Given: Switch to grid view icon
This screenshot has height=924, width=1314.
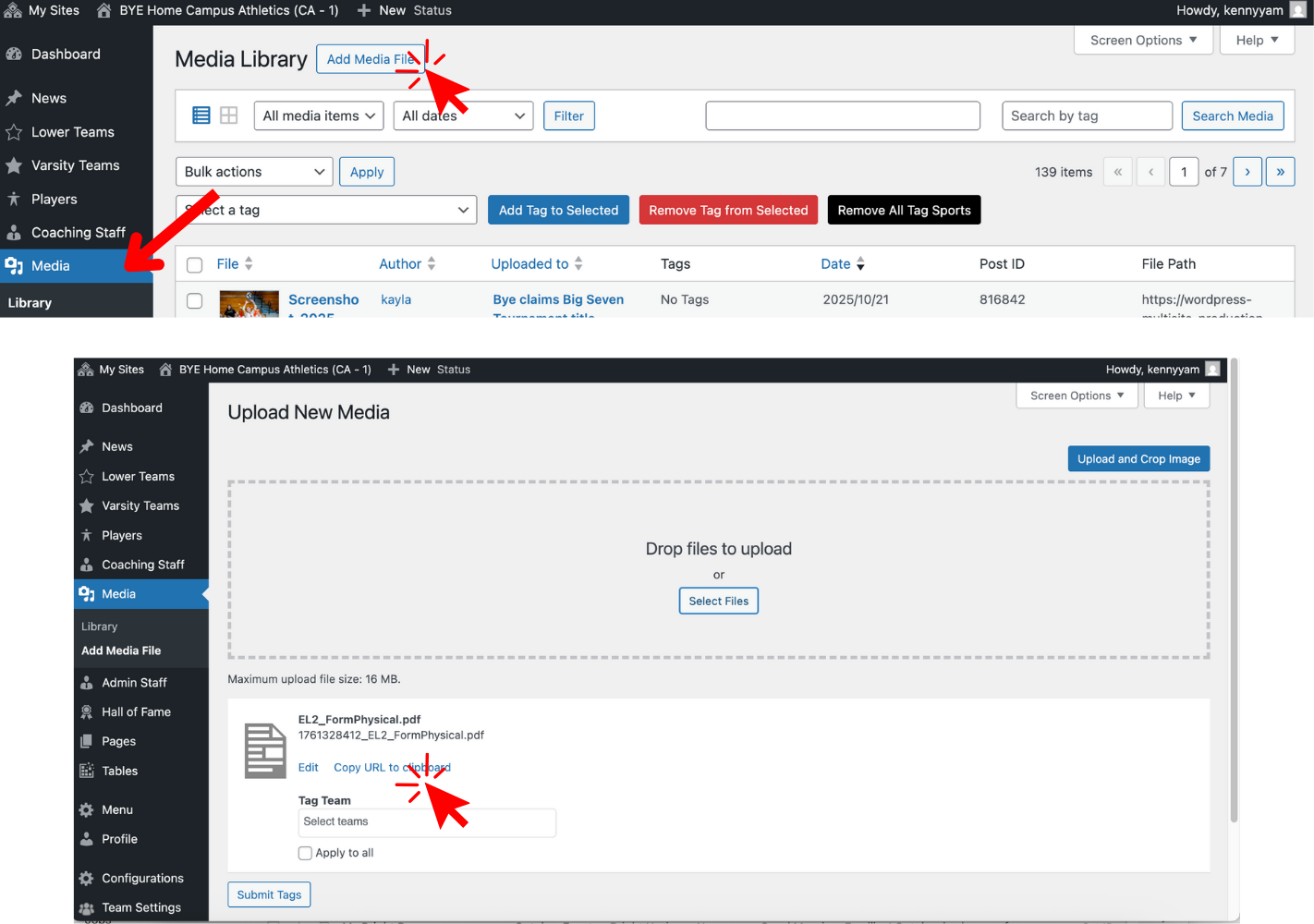Looking at the screenshot, I should pyautogui.click(x=229, y=115).
